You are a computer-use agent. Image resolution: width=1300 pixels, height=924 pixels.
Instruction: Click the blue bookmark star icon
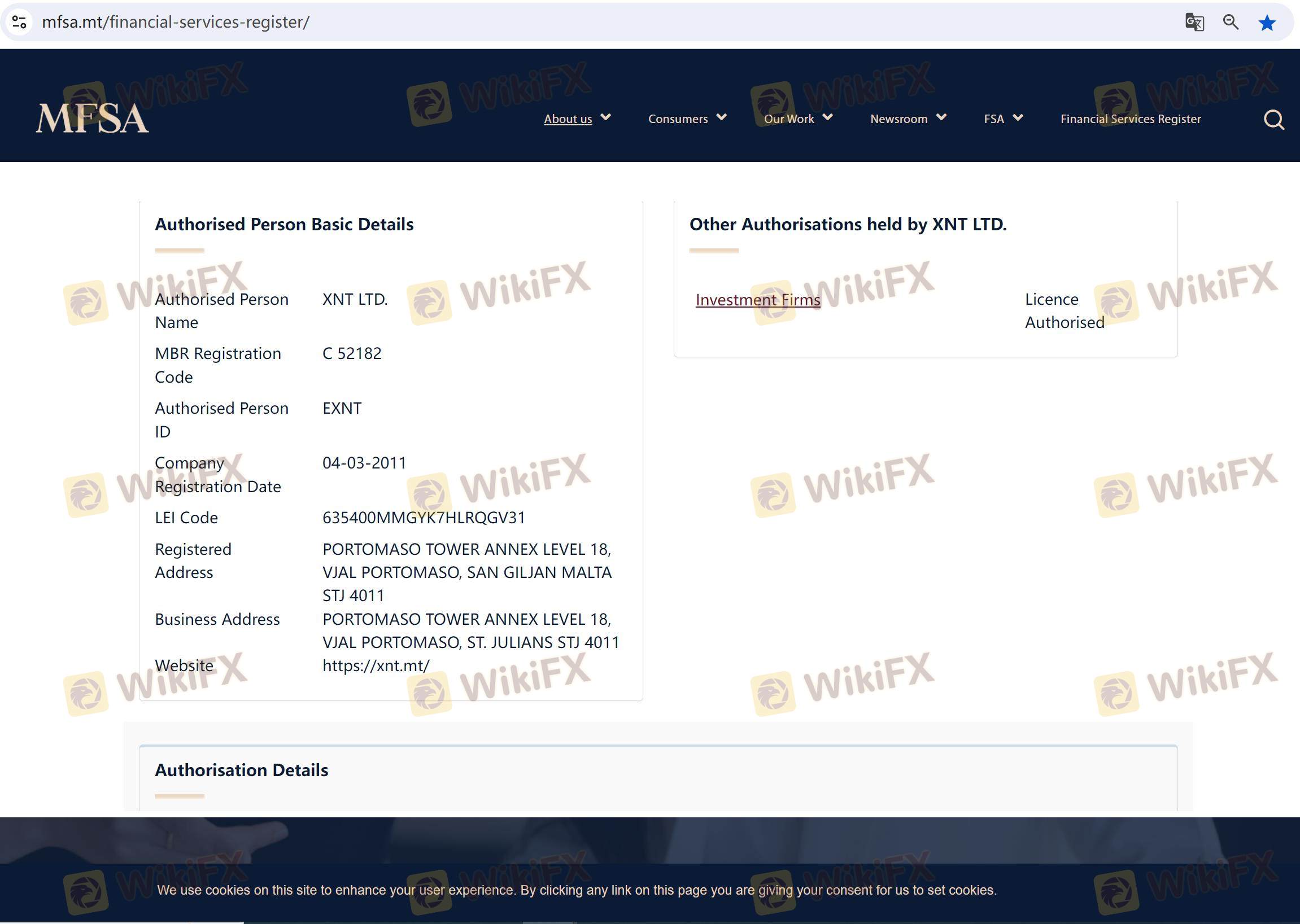(x=1267, y=23)
